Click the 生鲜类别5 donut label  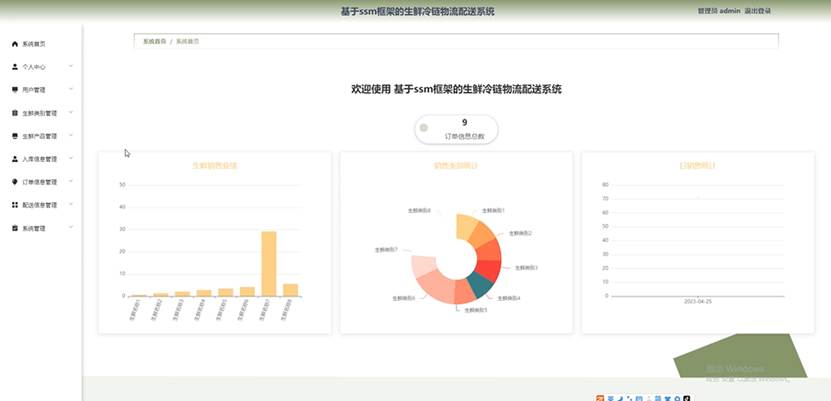[476, 310]
